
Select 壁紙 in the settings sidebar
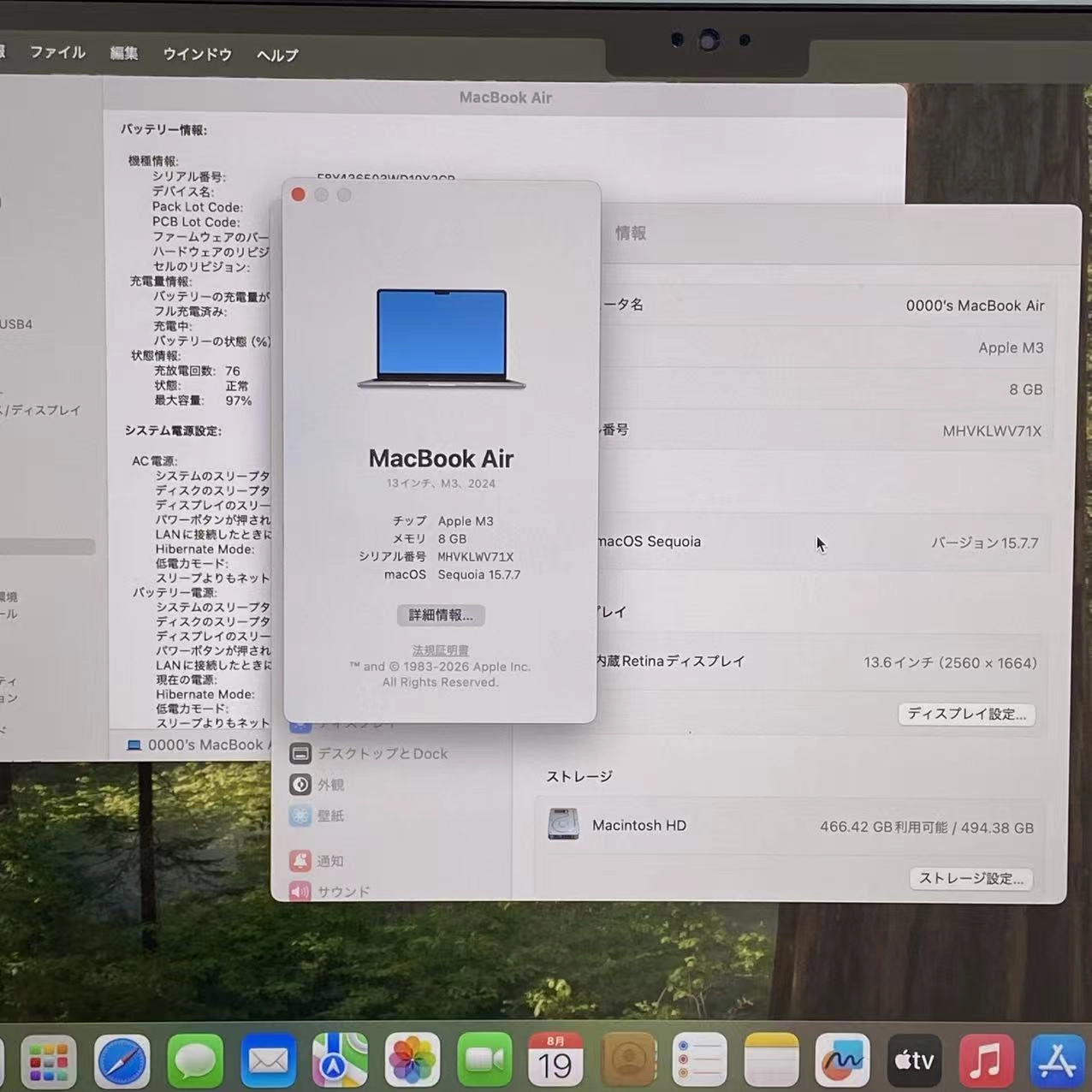317,816
